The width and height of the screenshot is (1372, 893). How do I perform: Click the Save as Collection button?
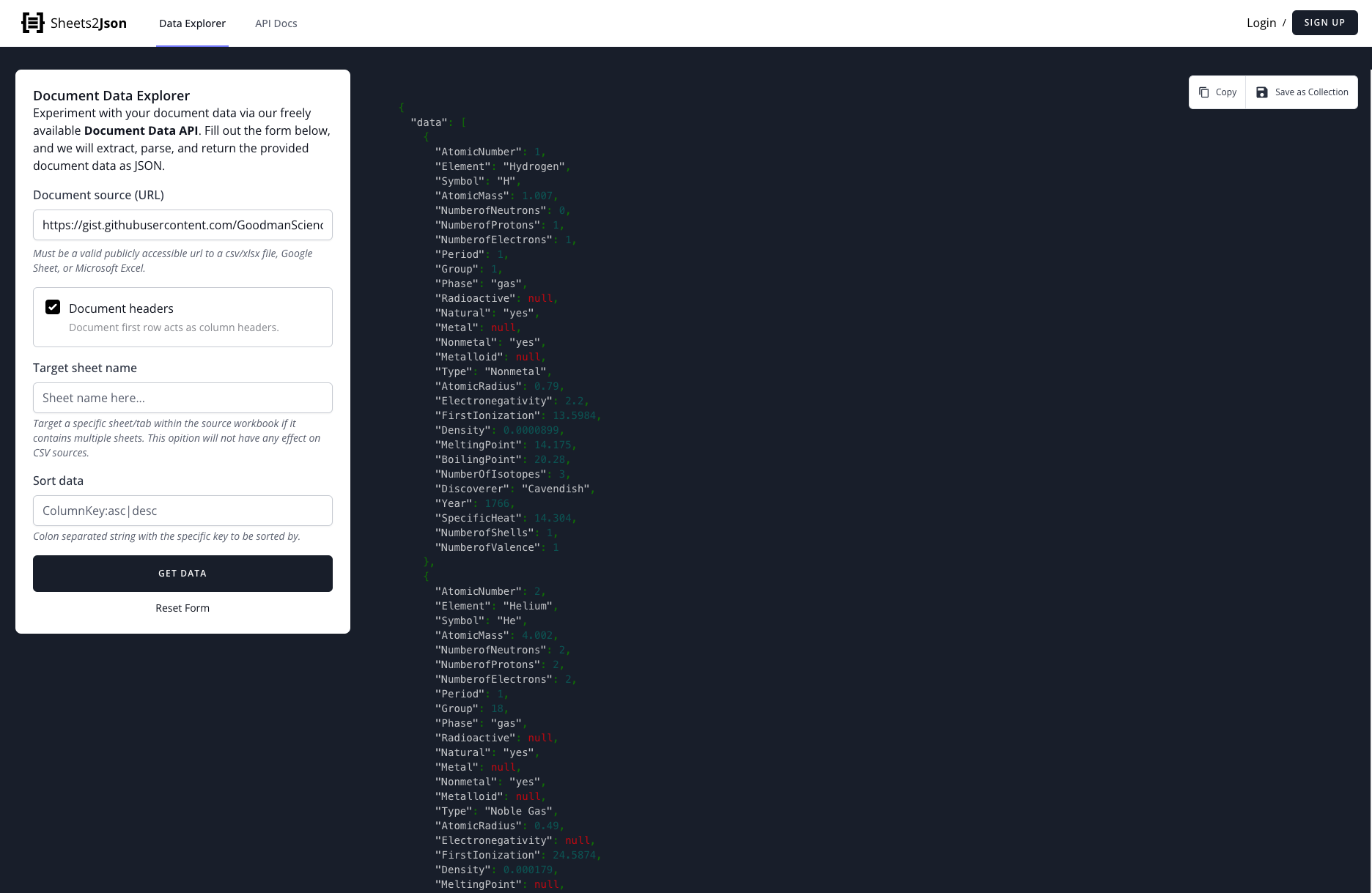click(x=1302, y=92)
